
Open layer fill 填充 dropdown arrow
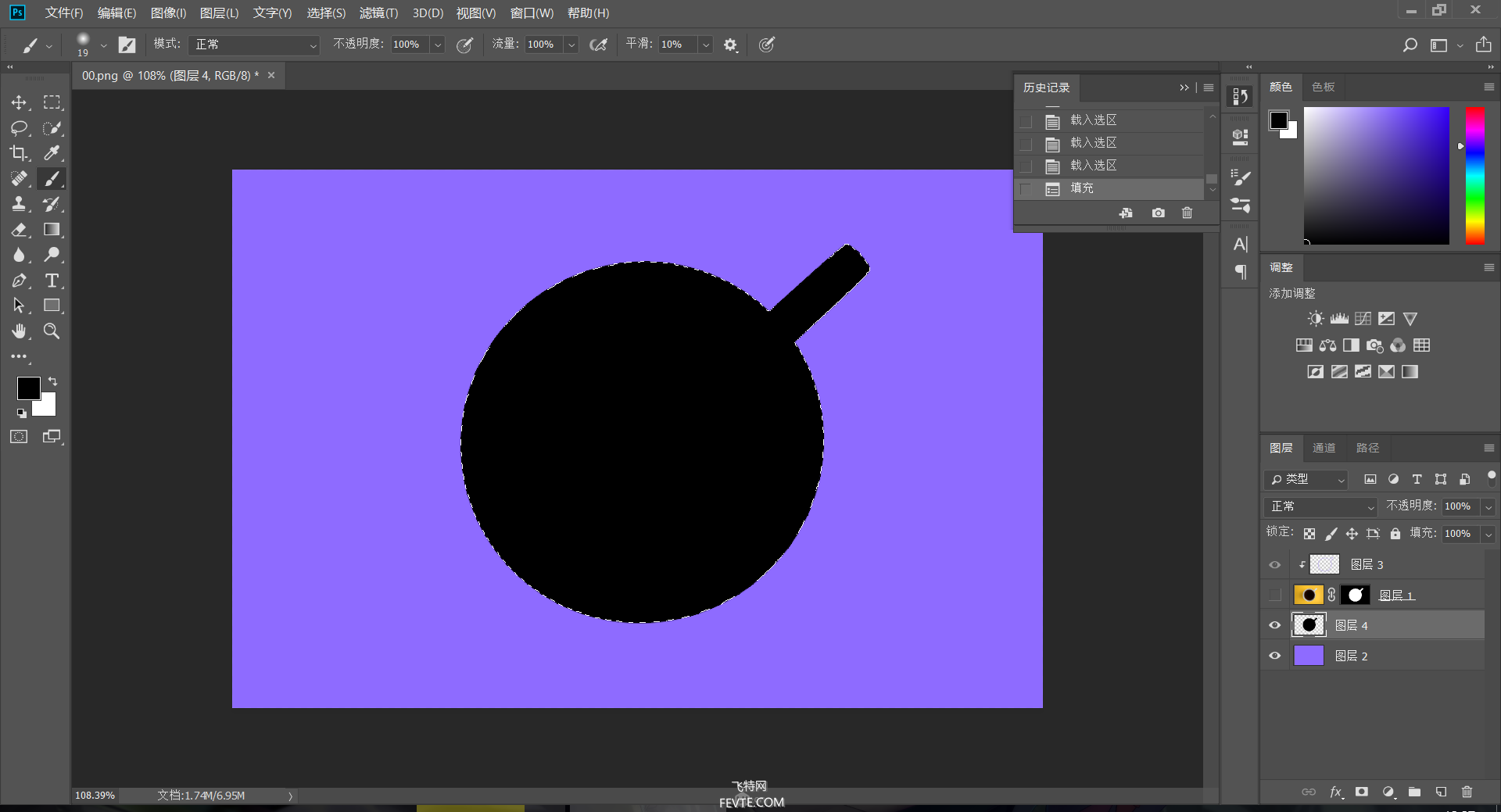(1488, 534)
